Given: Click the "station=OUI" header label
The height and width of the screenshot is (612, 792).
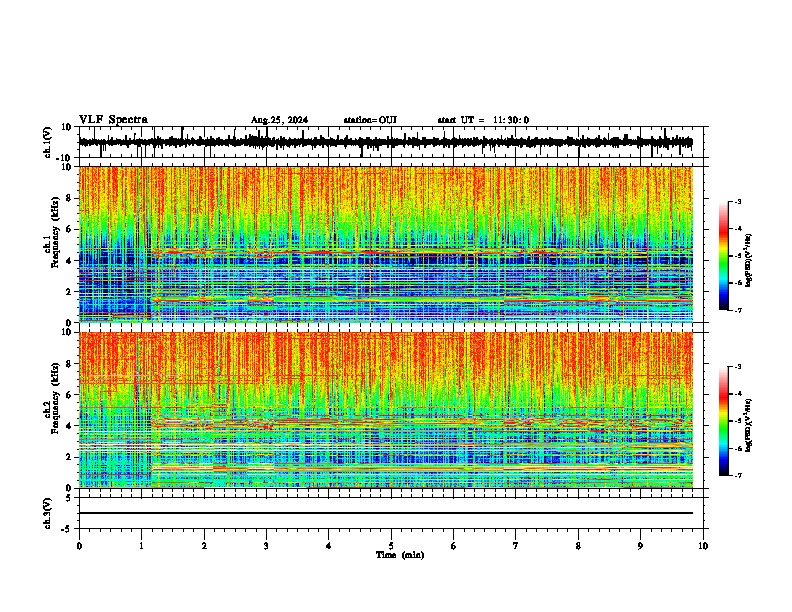Looking at the screenshot, I should 370,120.
